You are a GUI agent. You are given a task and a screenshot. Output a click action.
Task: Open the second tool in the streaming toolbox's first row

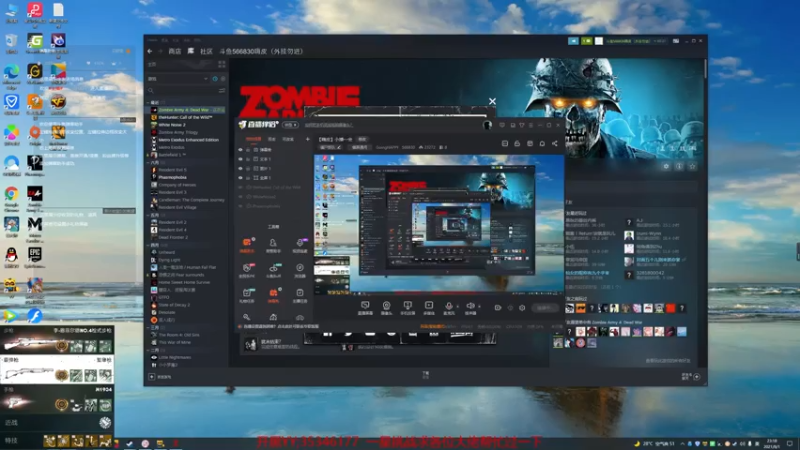click(273, 244)
